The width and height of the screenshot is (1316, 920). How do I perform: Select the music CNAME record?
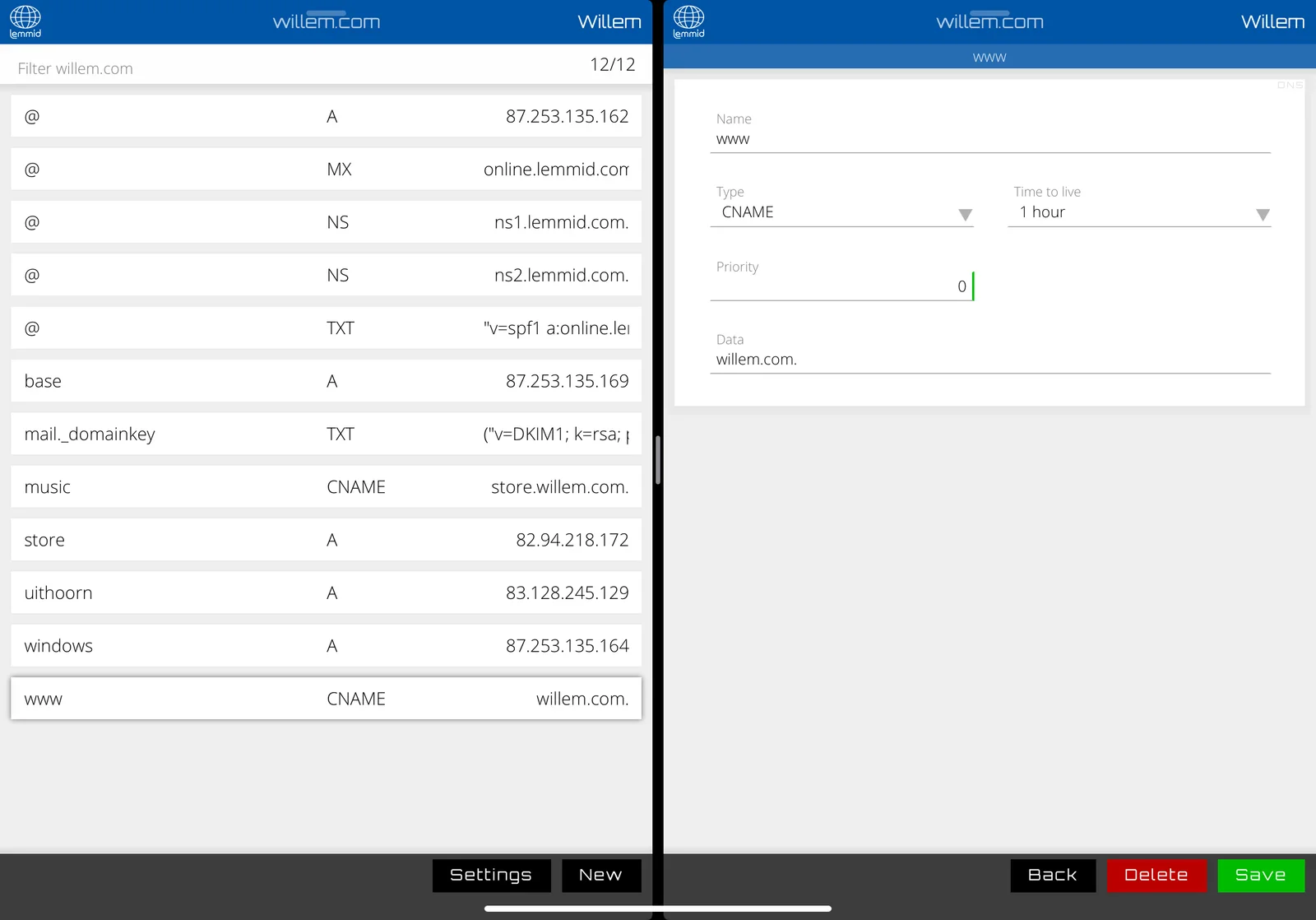(x=326, y=487)
